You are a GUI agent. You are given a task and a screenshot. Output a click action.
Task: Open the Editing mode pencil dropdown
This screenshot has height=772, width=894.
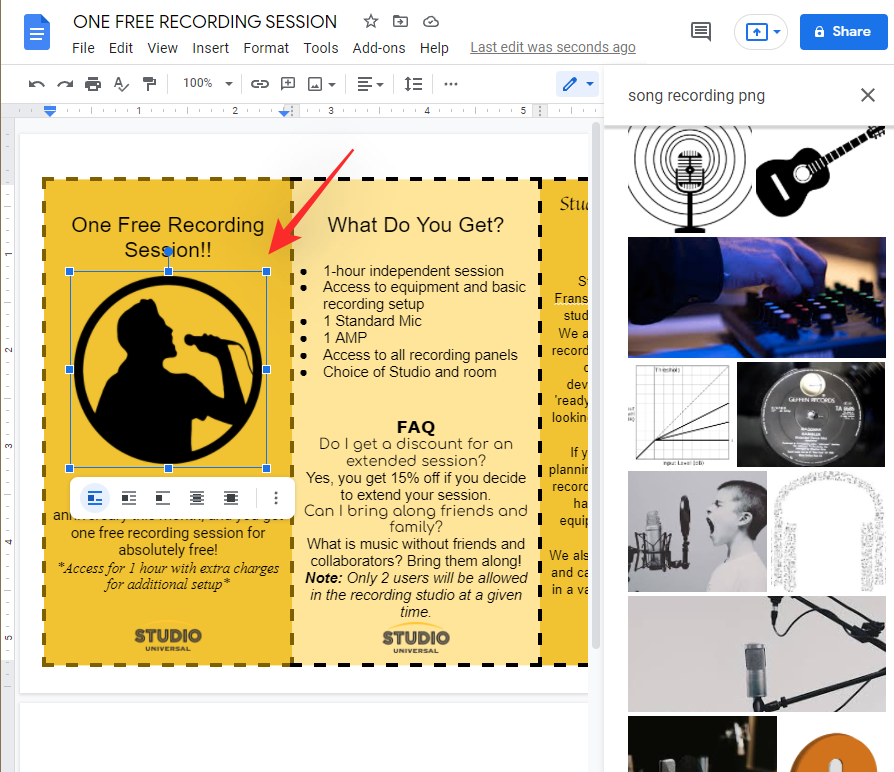(577, 84)
